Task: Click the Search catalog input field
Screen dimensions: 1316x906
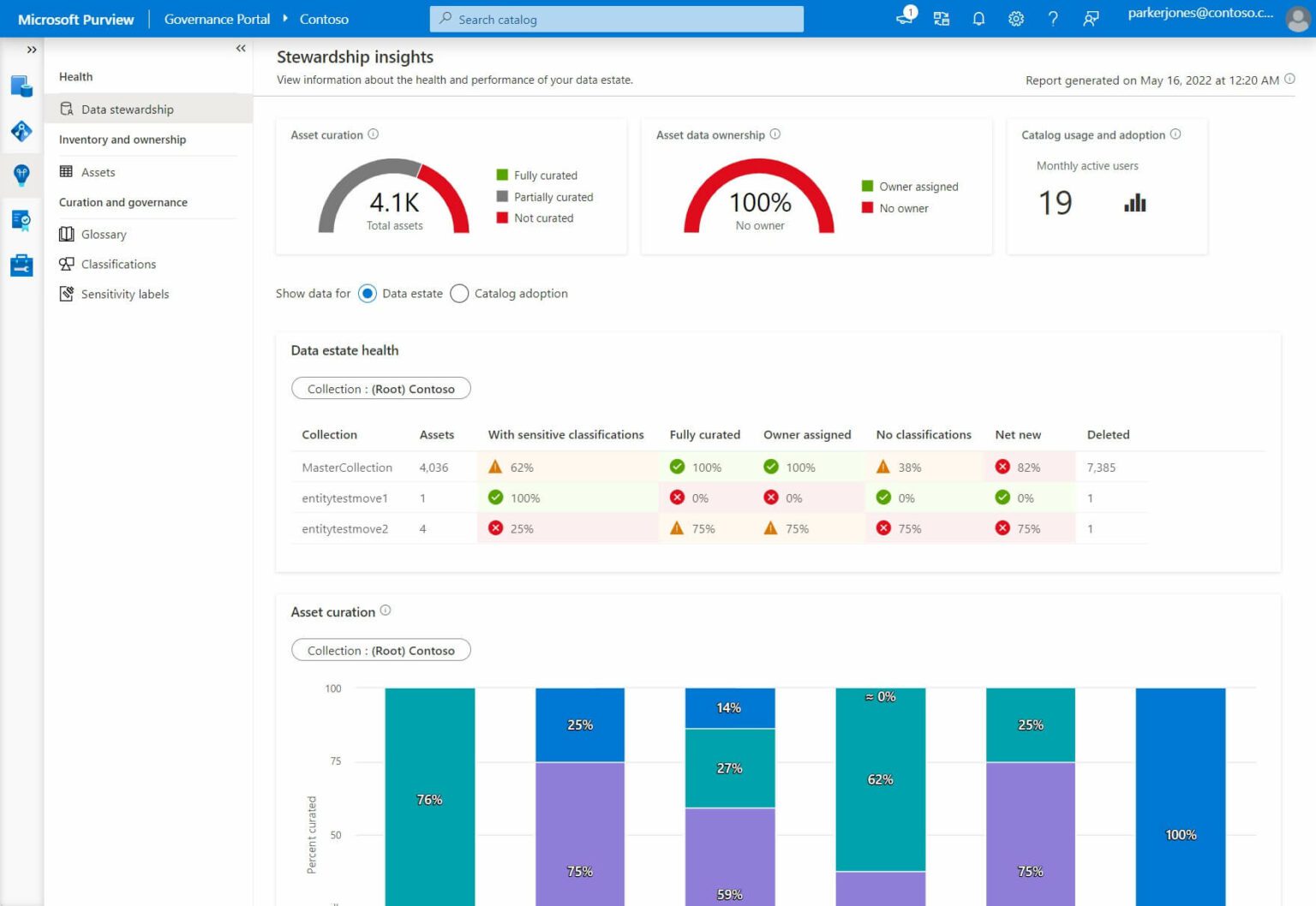Action: (x=615, y=18)
